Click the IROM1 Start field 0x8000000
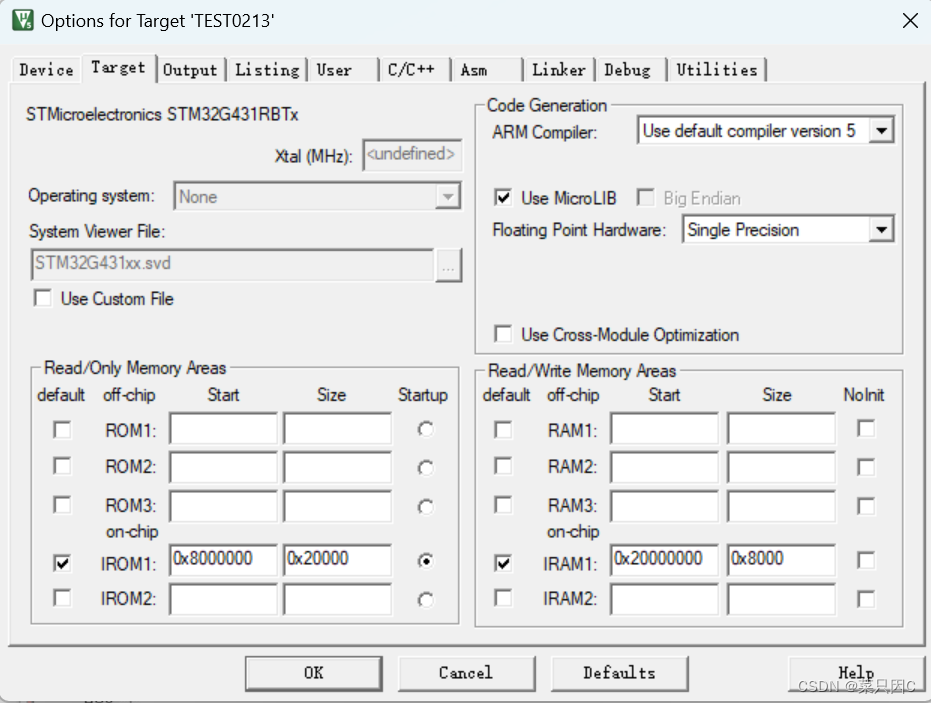 (223, 560)
